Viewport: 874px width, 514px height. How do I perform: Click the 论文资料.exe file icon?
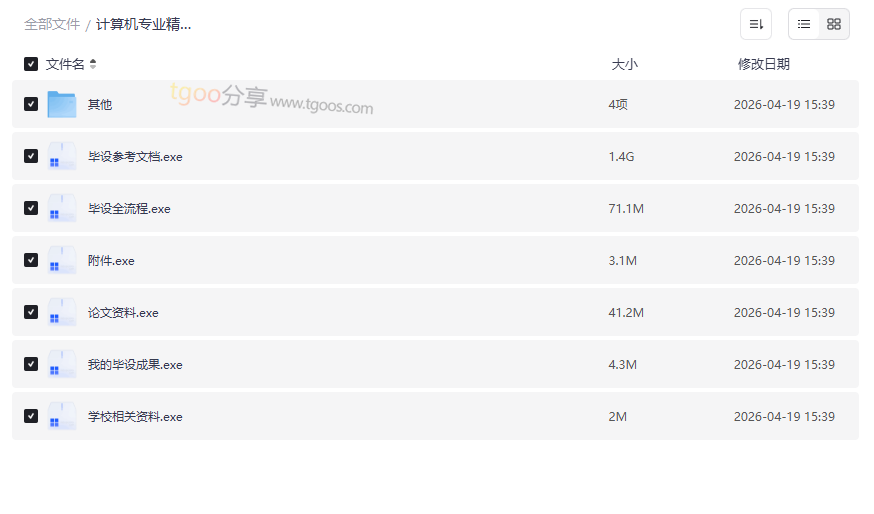click(62, 312)
